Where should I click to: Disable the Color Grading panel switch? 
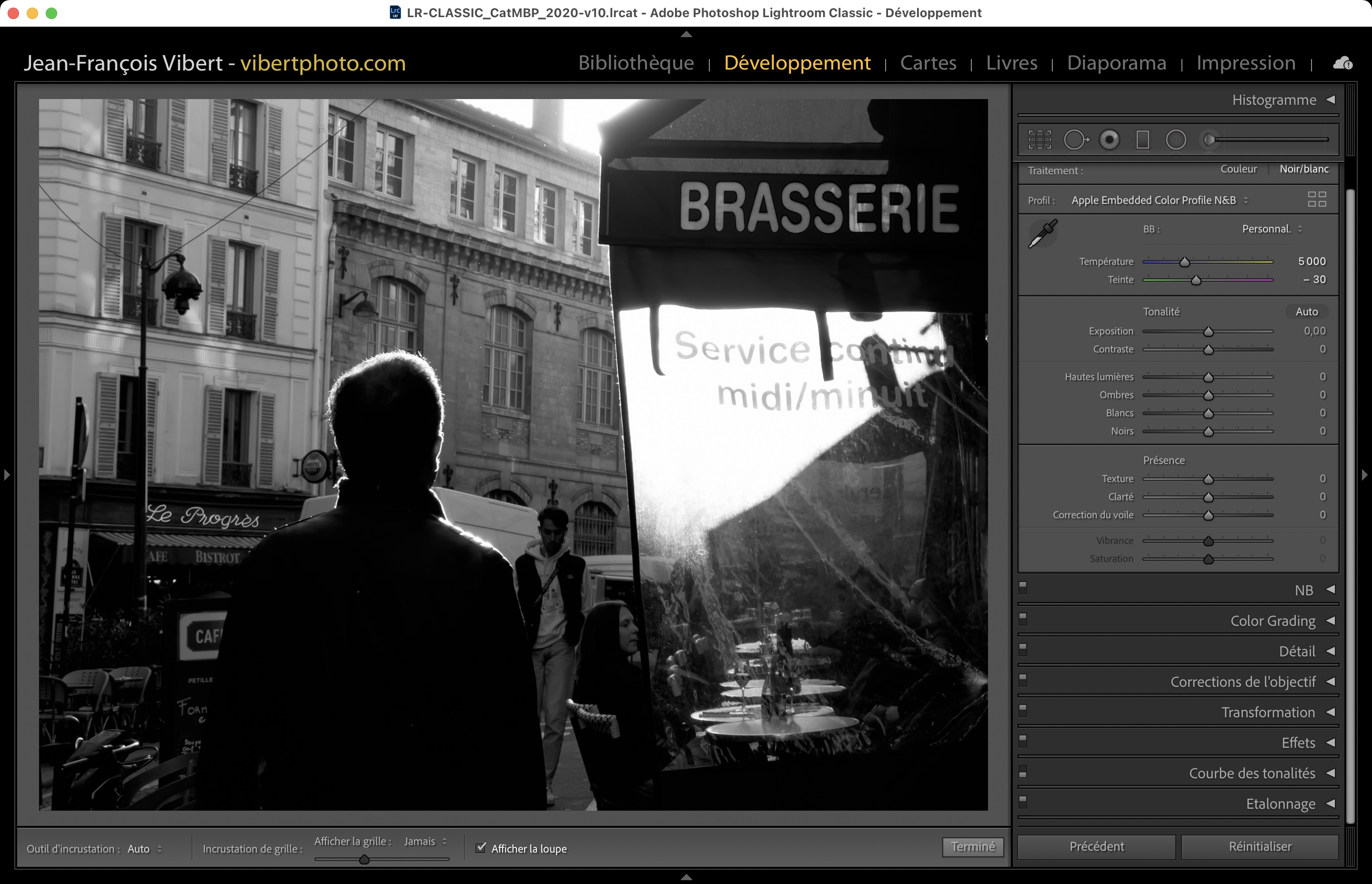[x=1023, y=618]
